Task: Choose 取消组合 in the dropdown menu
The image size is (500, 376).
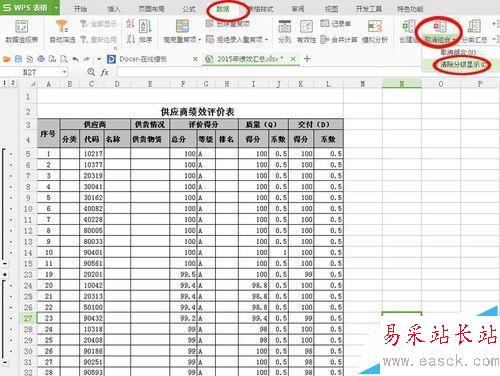Action: 458,52
